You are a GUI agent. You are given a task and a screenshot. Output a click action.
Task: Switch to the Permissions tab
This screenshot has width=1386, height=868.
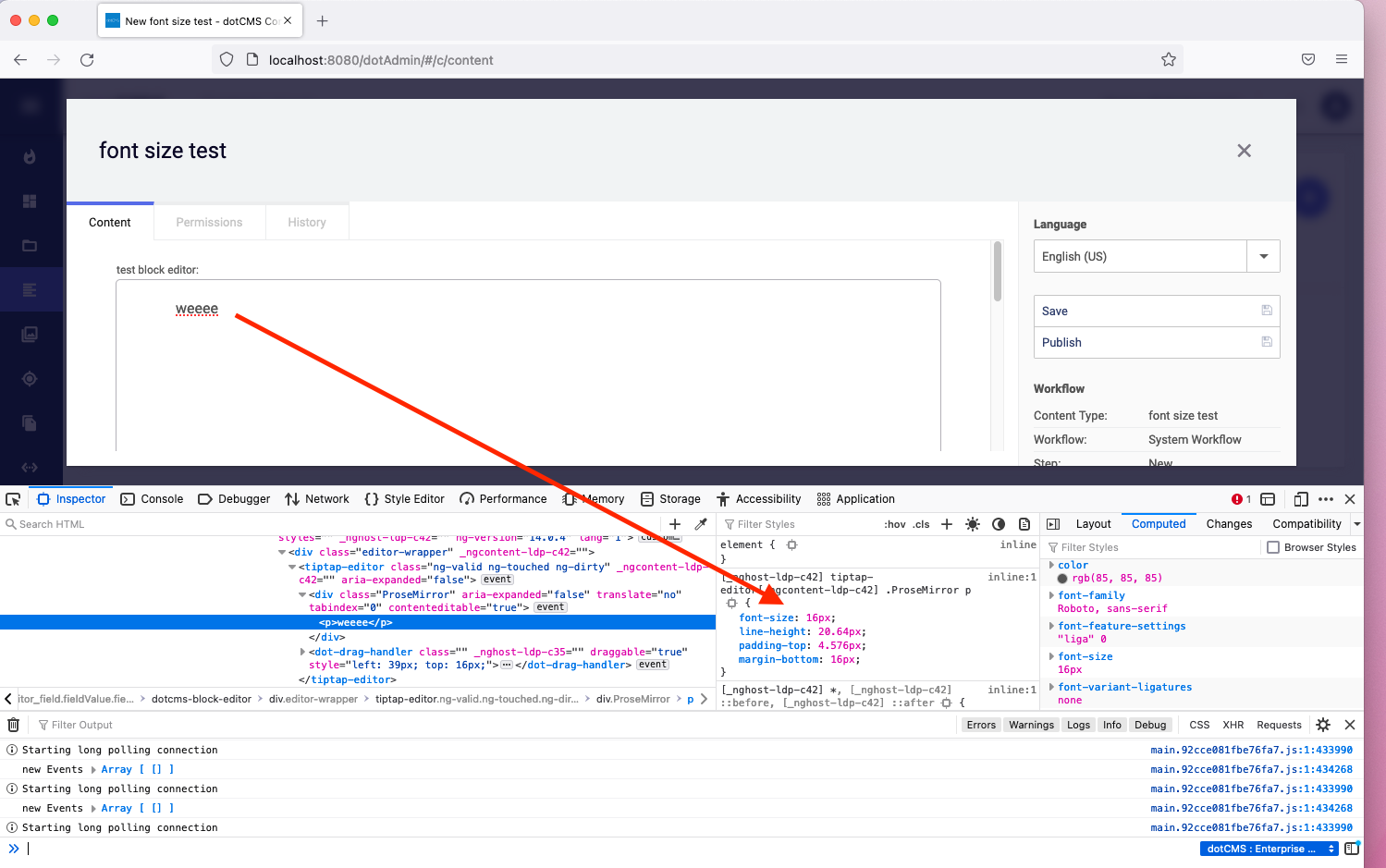pos(209,222)
